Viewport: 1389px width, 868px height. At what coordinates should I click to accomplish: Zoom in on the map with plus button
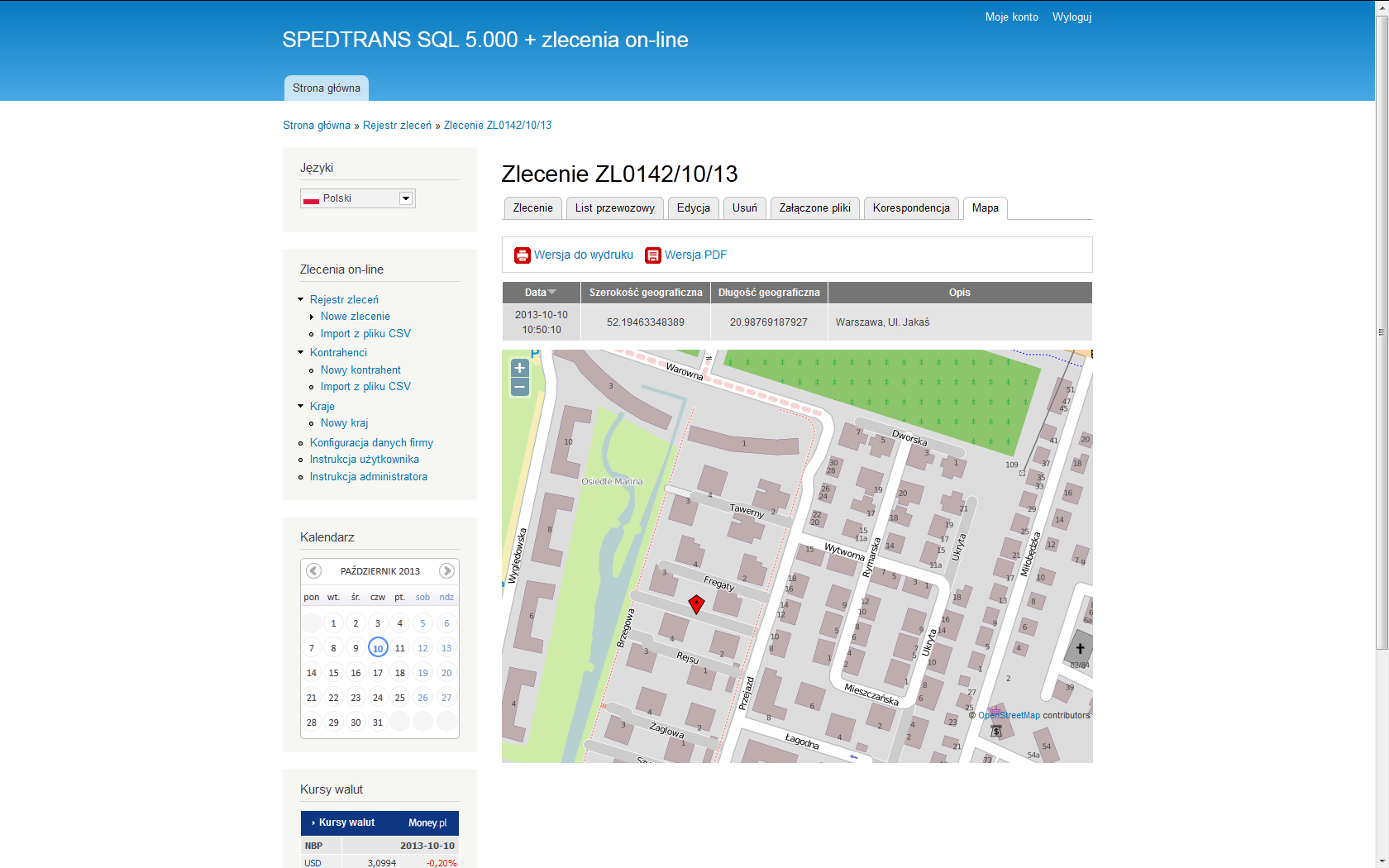pyautogui.click(x=519, y=369)
